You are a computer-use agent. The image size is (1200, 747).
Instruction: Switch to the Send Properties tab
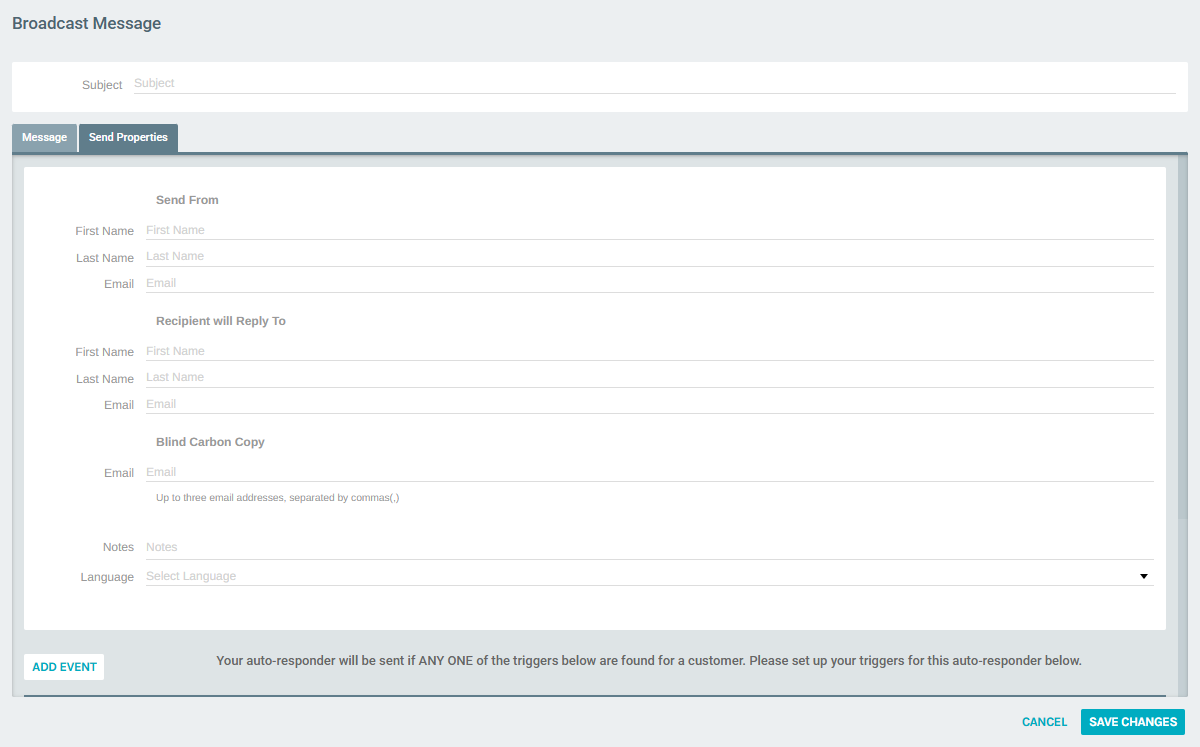(x=128, y=137)
